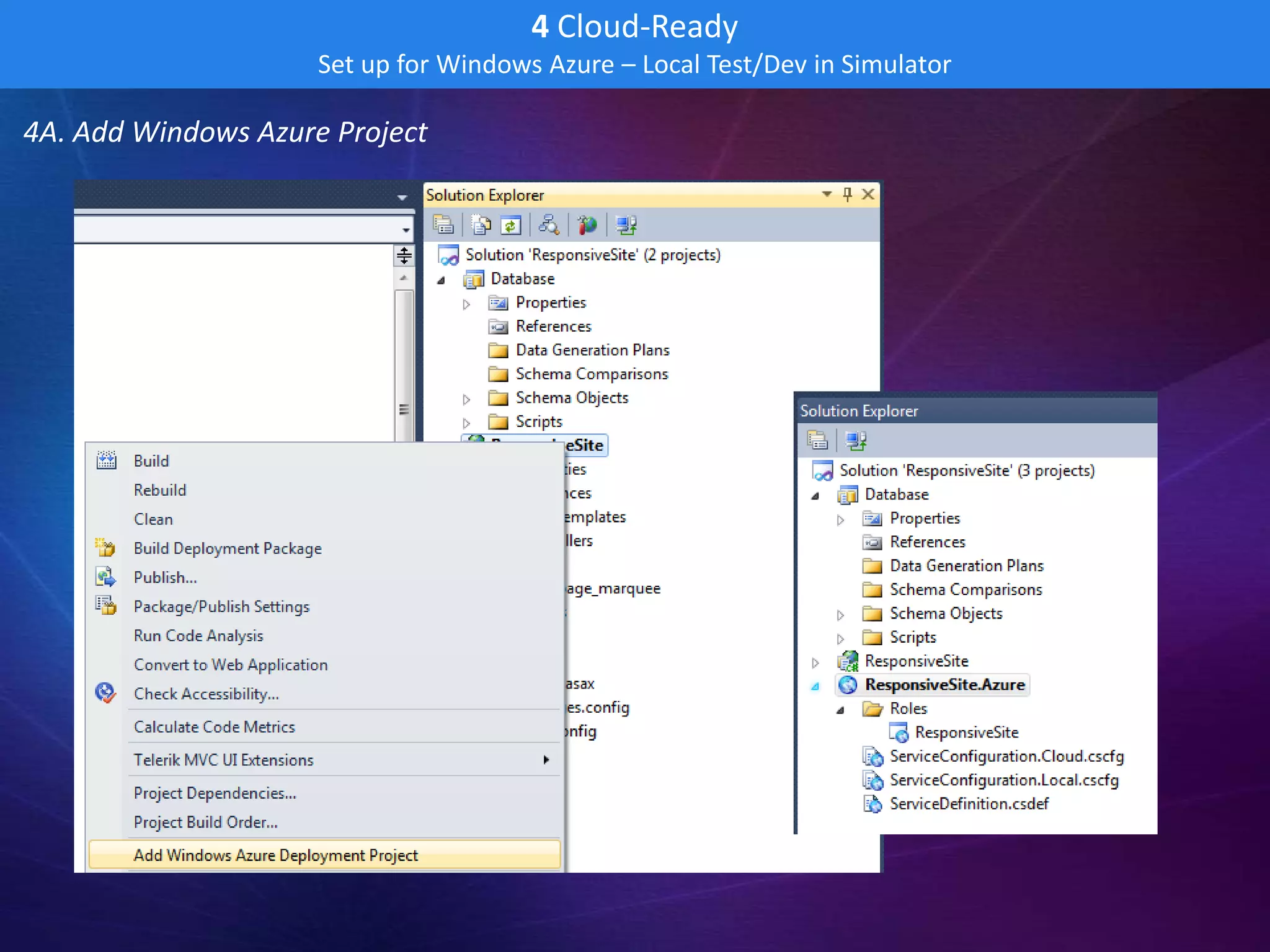Click the editor split-window handle icon
Image resolution: width=1270 pixels, height=952 pixels.
point(404,255)
